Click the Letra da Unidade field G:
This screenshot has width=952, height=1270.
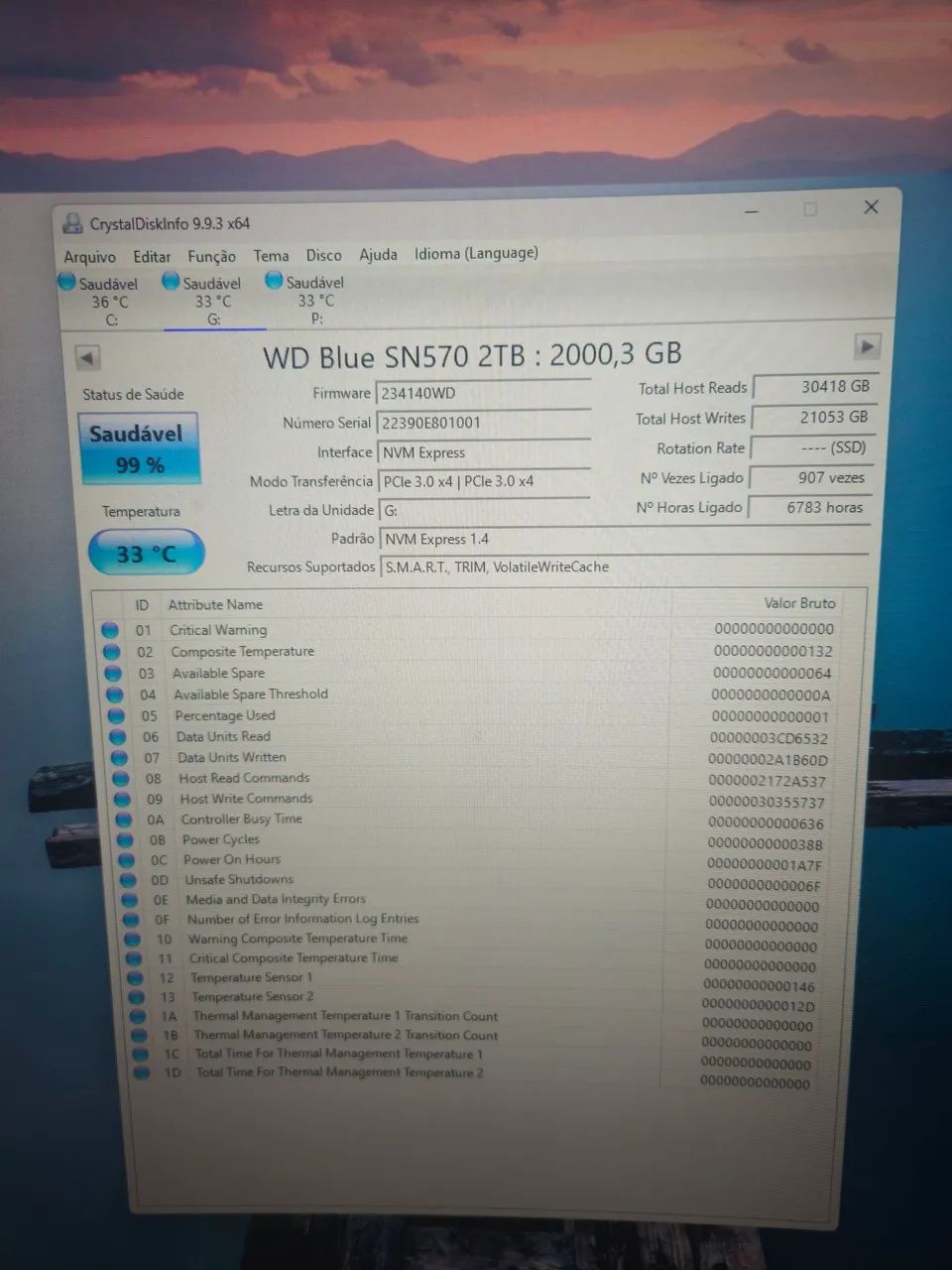(484, 511)
